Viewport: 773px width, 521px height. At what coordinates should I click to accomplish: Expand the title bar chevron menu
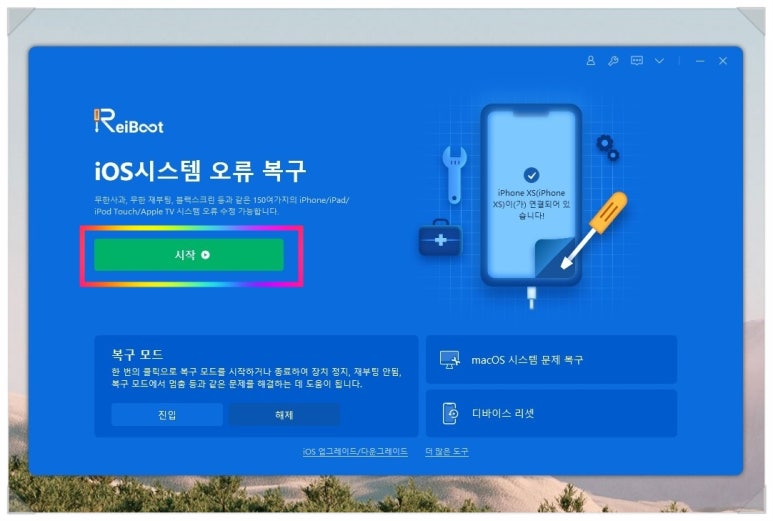point(659,61)
